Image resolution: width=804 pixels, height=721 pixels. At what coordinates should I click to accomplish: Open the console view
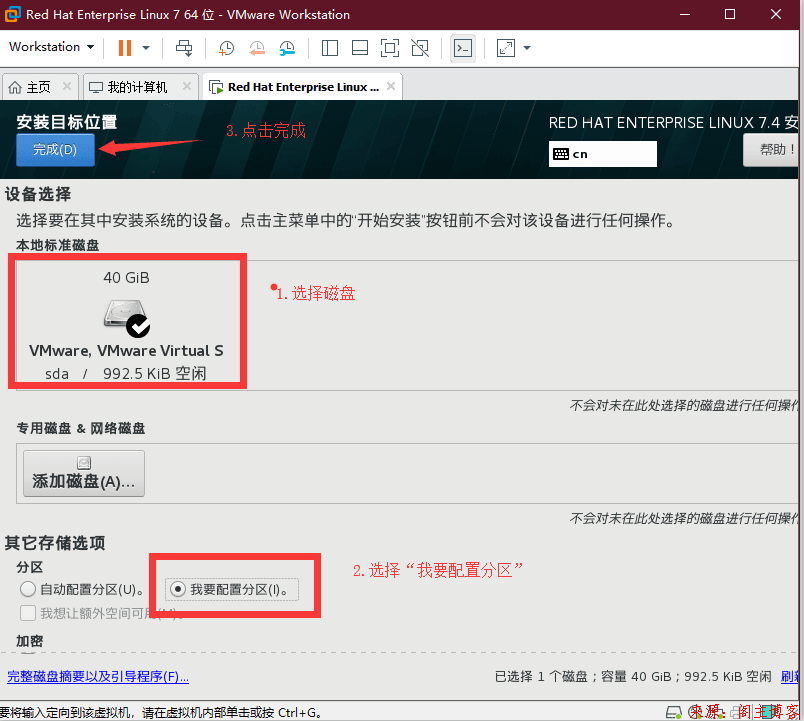tap(463, 48)
